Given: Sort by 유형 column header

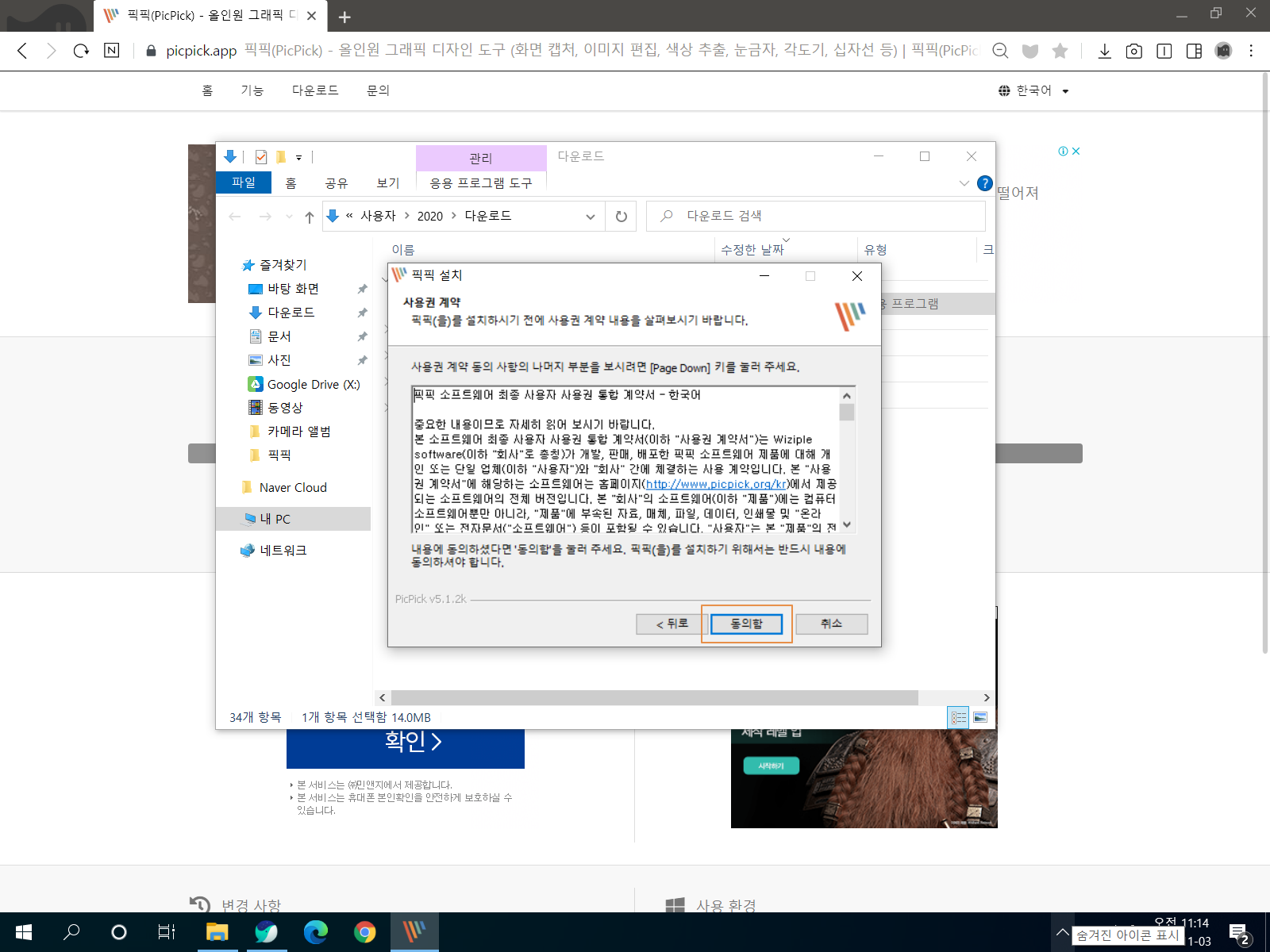Looking at the screenshot, I should tap(876, 250).
